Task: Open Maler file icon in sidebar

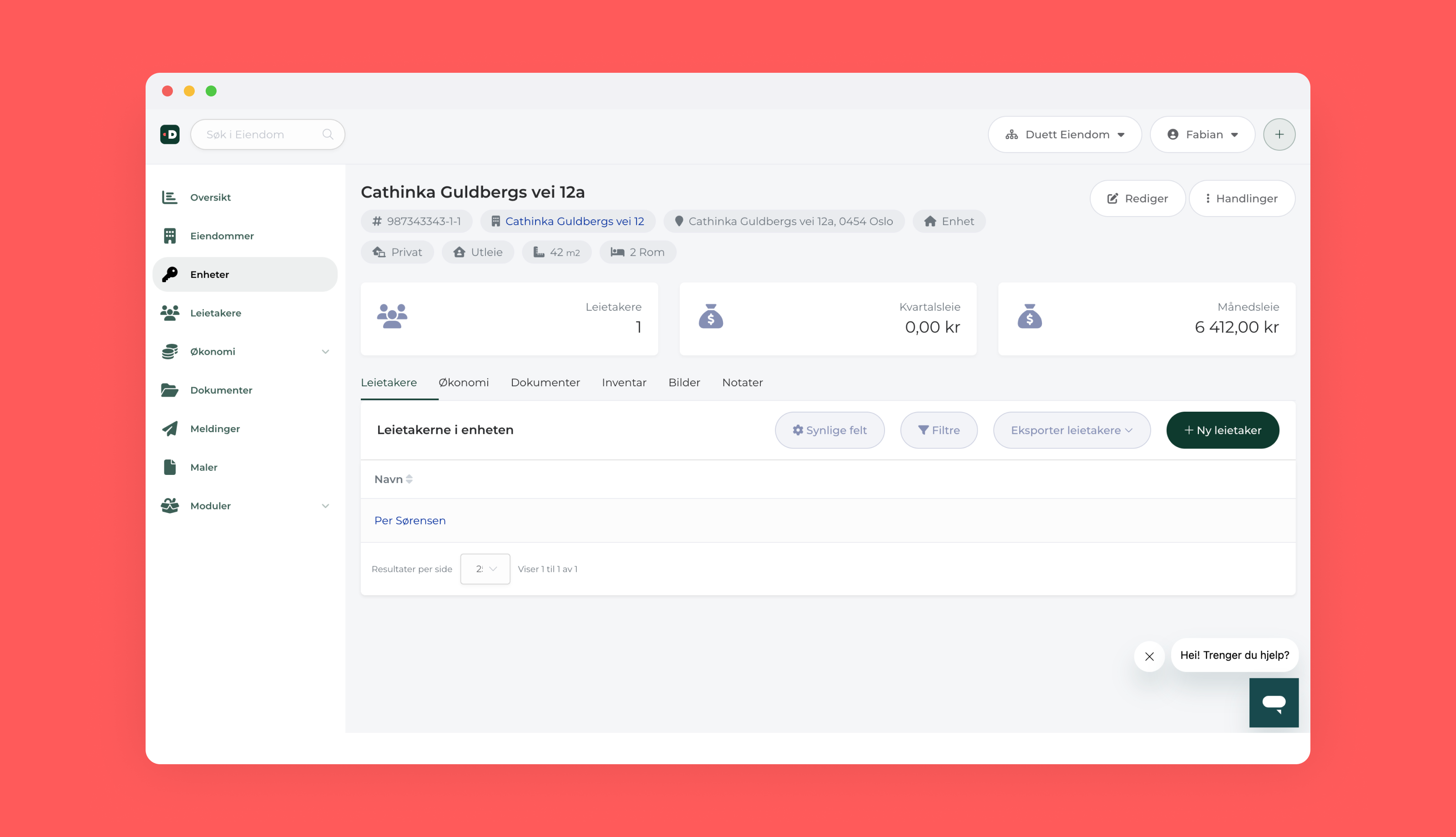Action: pos(170,467)
